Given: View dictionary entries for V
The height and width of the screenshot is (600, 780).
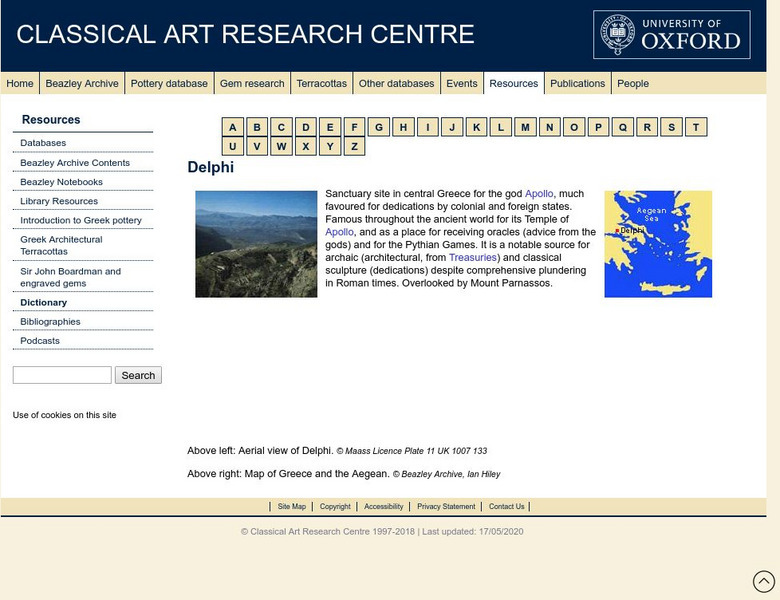Looking at the screenshot, I should (x=257, y=146).
